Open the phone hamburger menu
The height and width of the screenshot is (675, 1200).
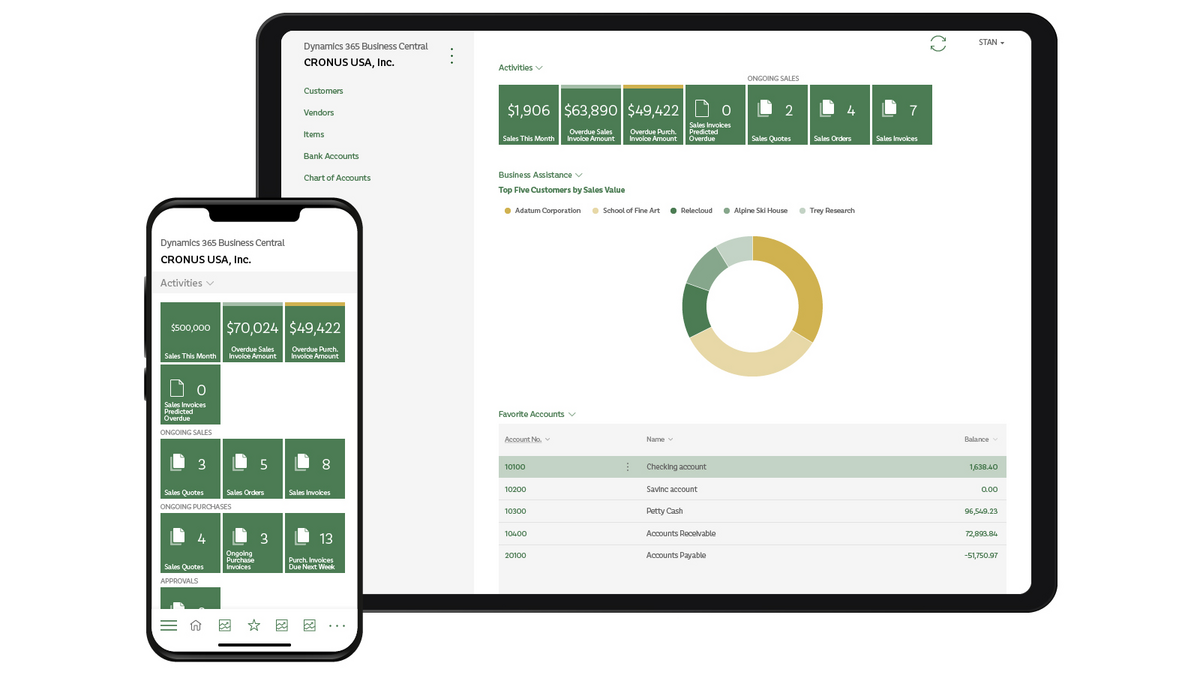[169, 626]
